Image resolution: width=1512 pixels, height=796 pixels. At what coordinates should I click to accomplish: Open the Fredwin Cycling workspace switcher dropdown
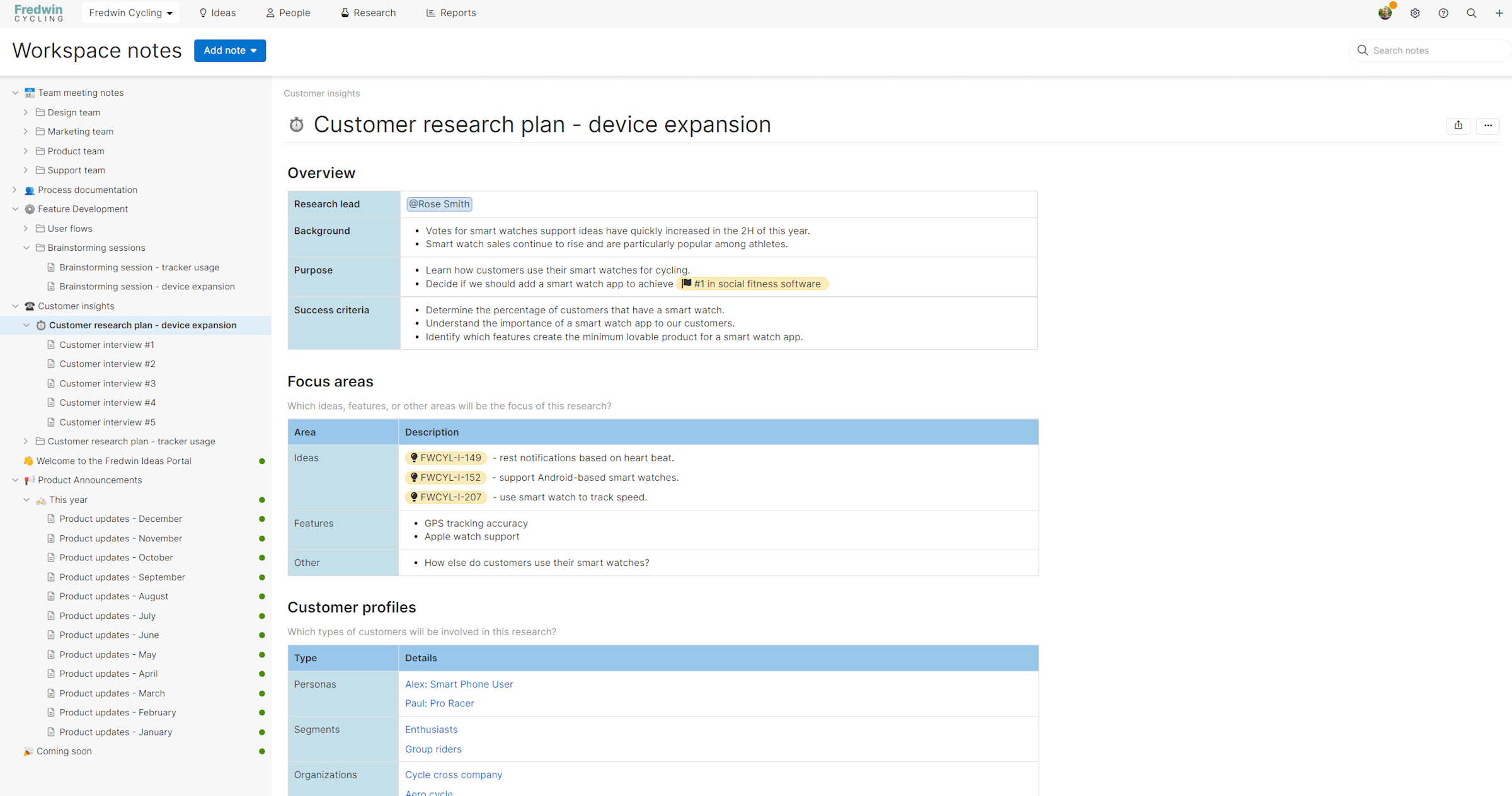[130, 12]
